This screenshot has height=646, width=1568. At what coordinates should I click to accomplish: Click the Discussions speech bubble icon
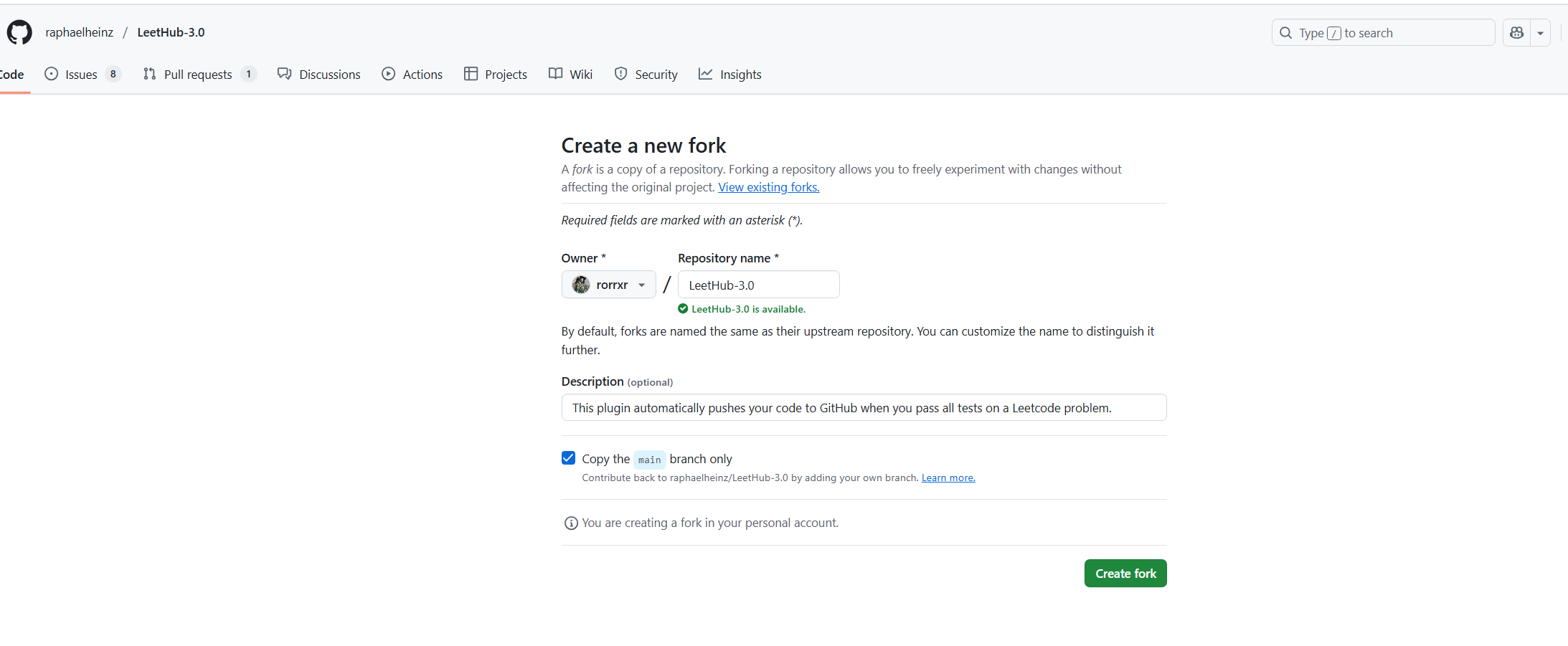coord(285,74)
